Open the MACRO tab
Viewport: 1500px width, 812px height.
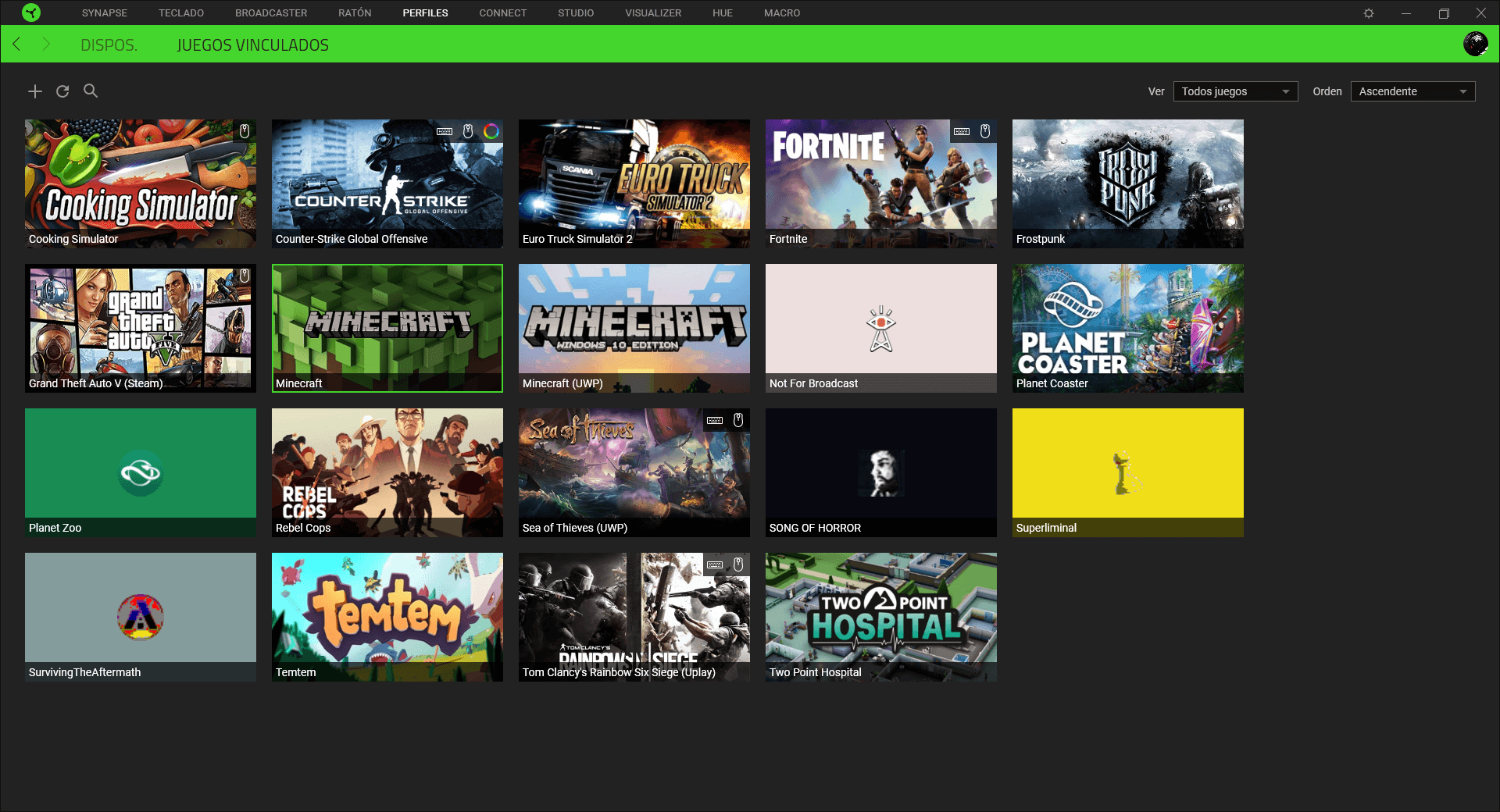(x=782, y=13)
